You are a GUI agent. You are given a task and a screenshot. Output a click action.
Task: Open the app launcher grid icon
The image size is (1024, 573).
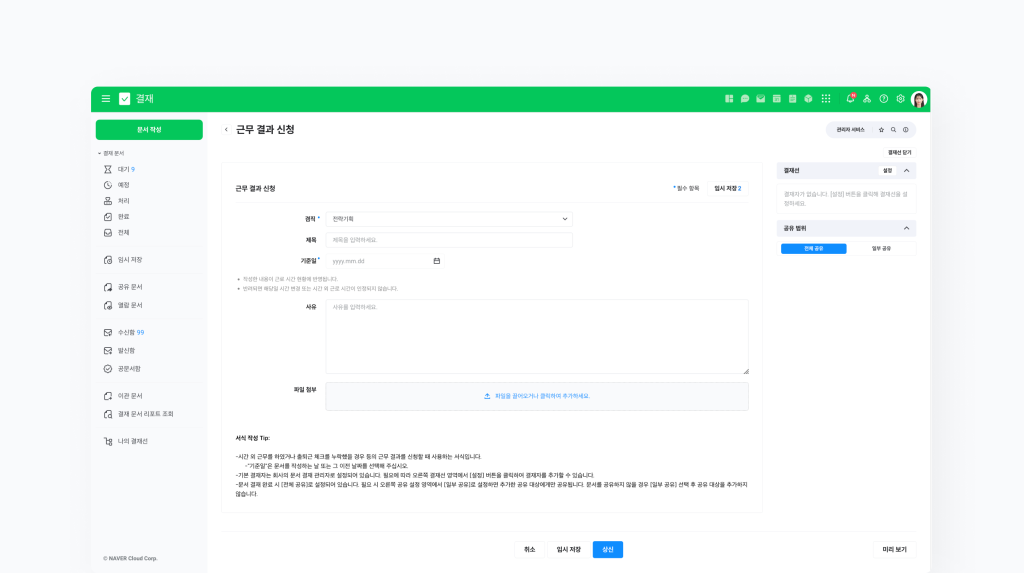[x=825, y=99]
